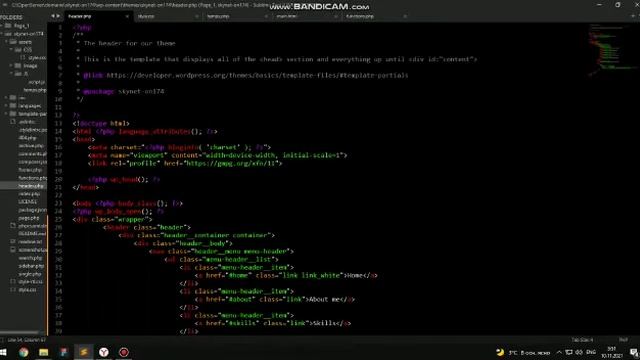Open File Explorer from the taskbar
The image size is (640, 360).
click(44, 352)
